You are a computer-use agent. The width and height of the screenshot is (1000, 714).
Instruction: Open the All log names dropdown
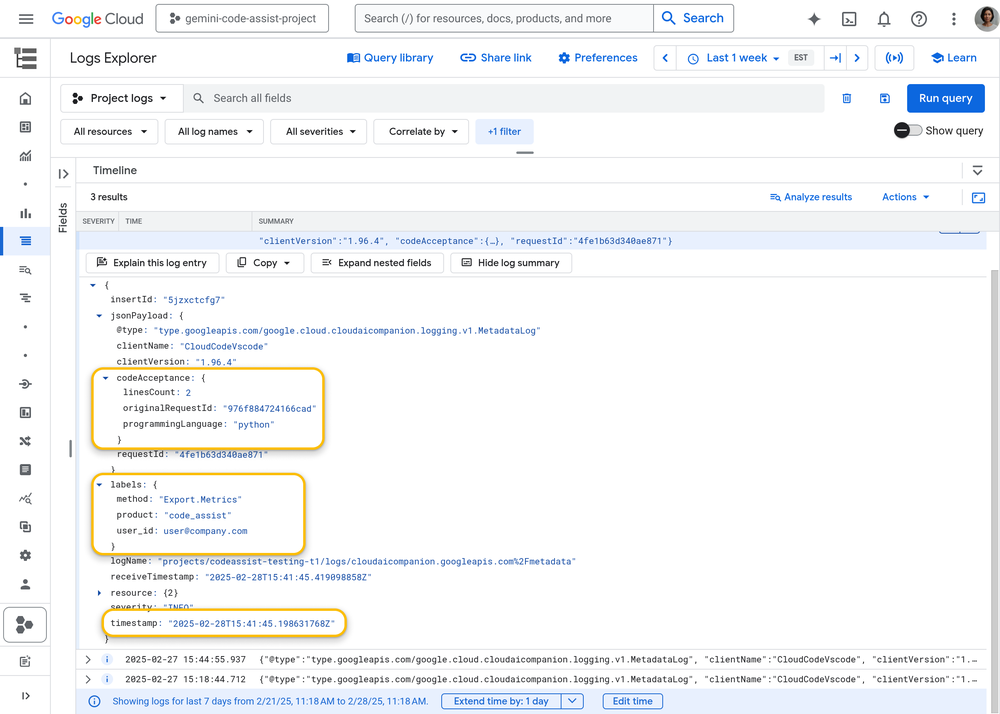coord(214,131)
